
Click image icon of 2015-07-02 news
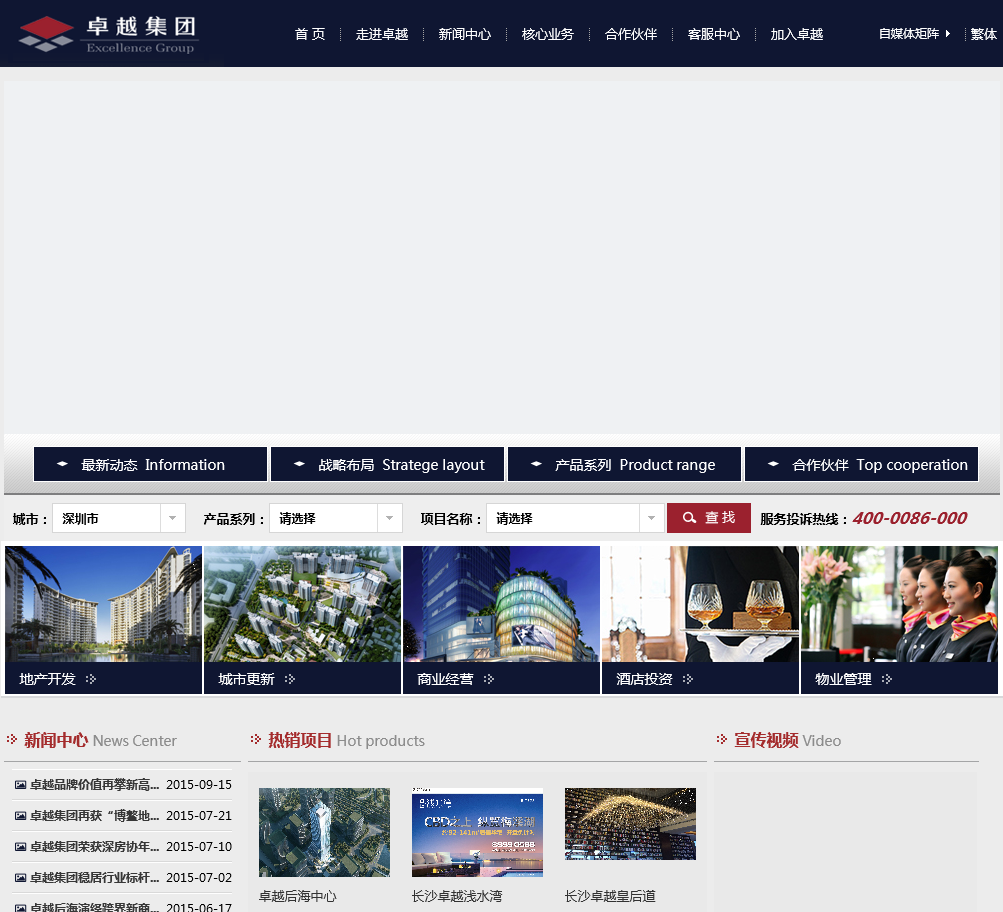pyautogui.click(x=20, y=878)
